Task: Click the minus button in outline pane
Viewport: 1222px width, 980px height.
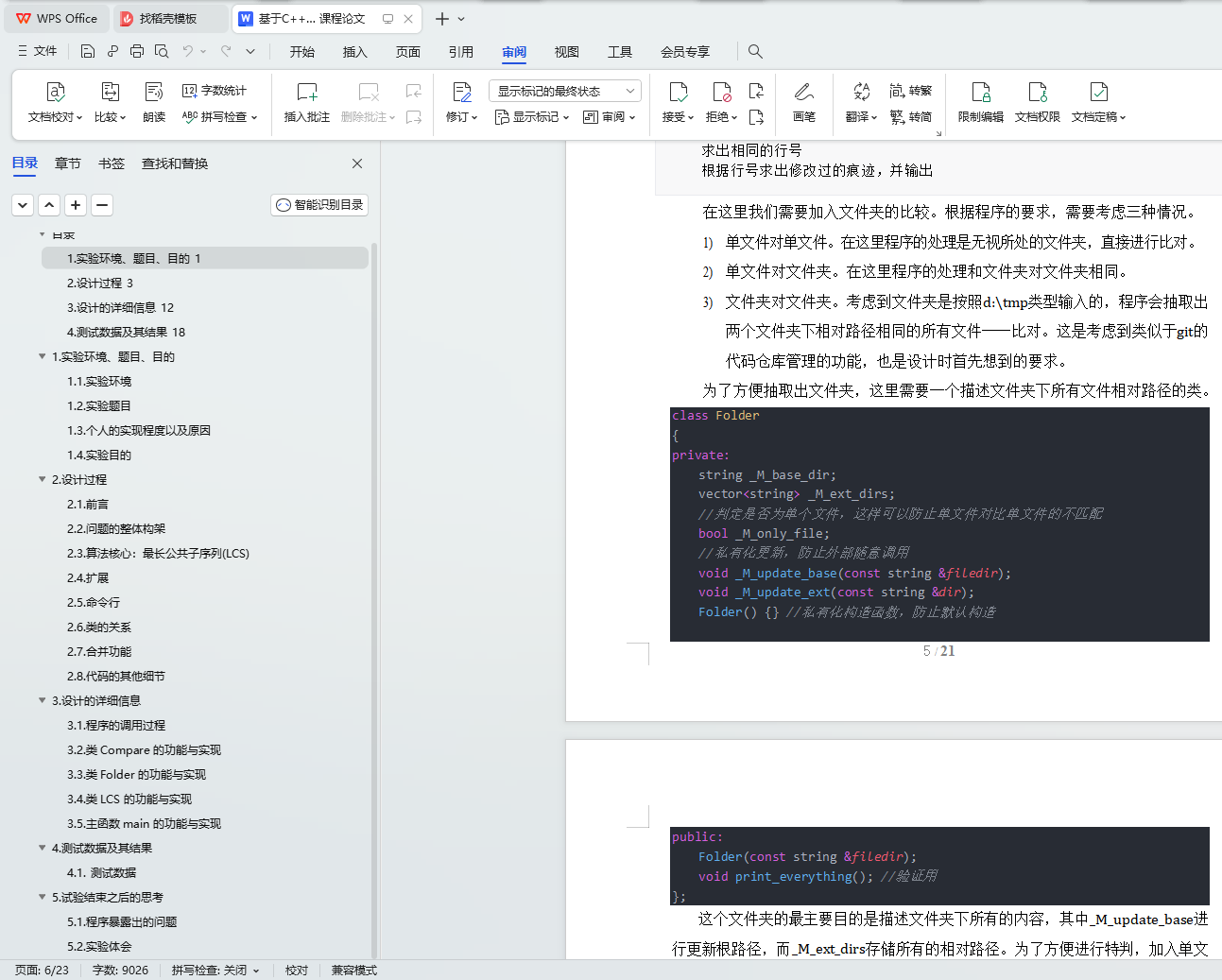Action: pyautogui.click(x=102, y=205)
